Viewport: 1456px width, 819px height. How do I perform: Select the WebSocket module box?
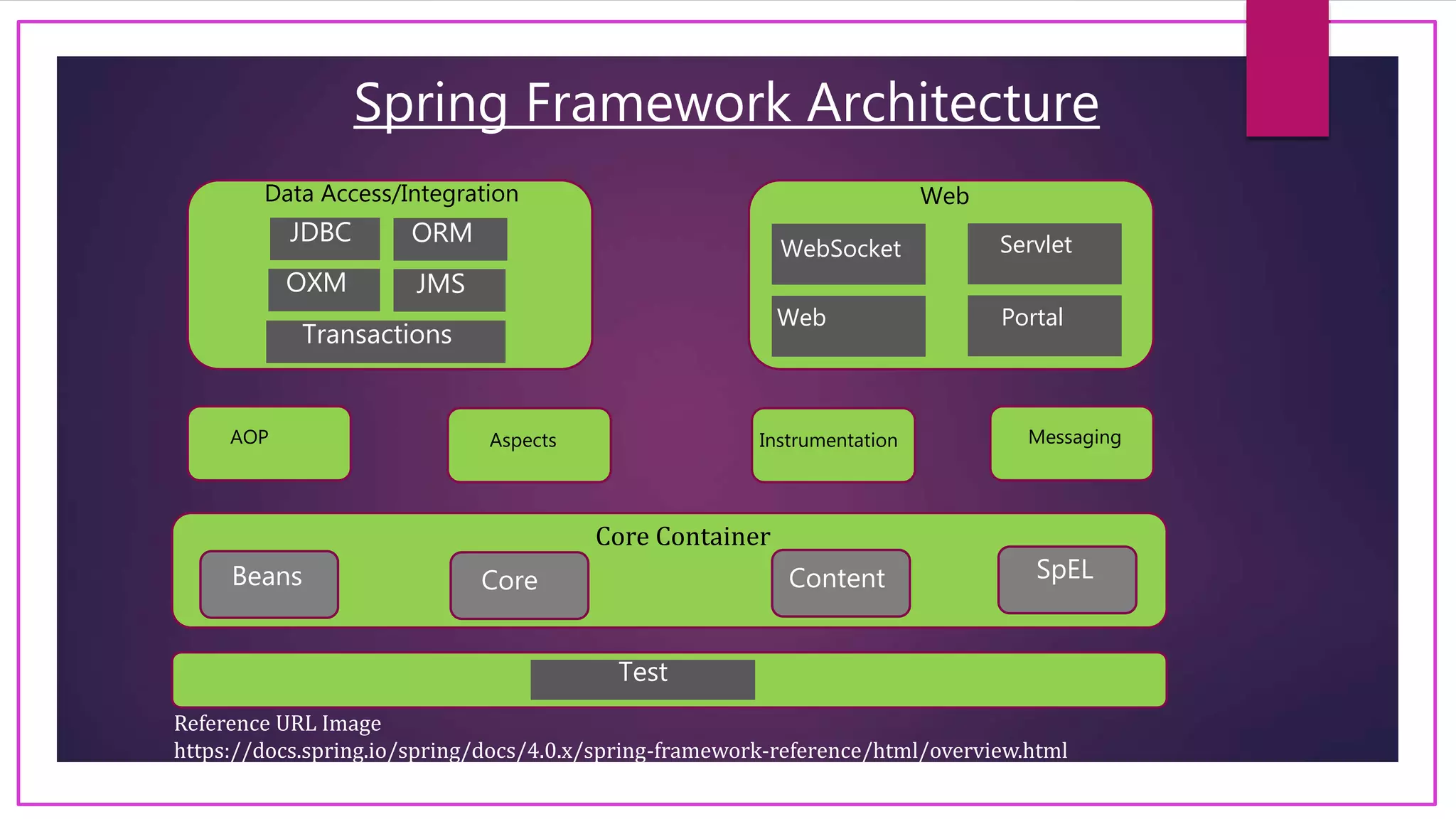point(848,254)
